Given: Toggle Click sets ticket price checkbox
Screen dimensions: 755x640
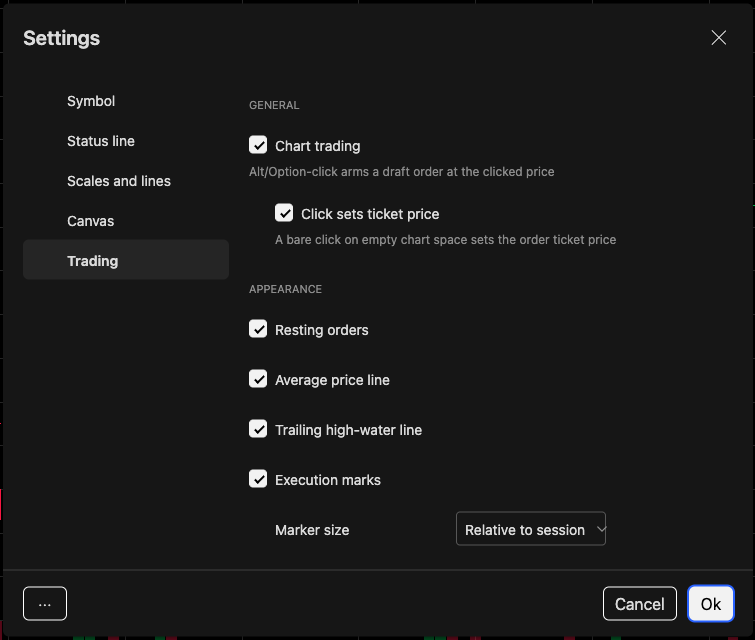Looking at the screenshot, I should pyautogui.click(x=284, y=213).
